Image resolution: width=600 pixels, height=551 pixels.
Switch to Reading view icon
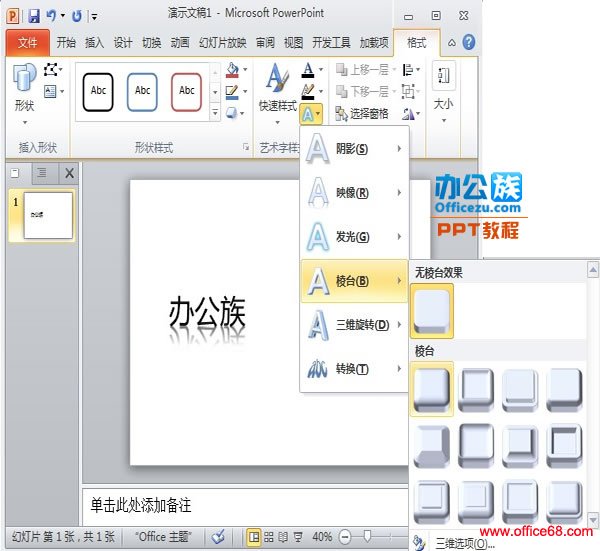click(283, 537)
